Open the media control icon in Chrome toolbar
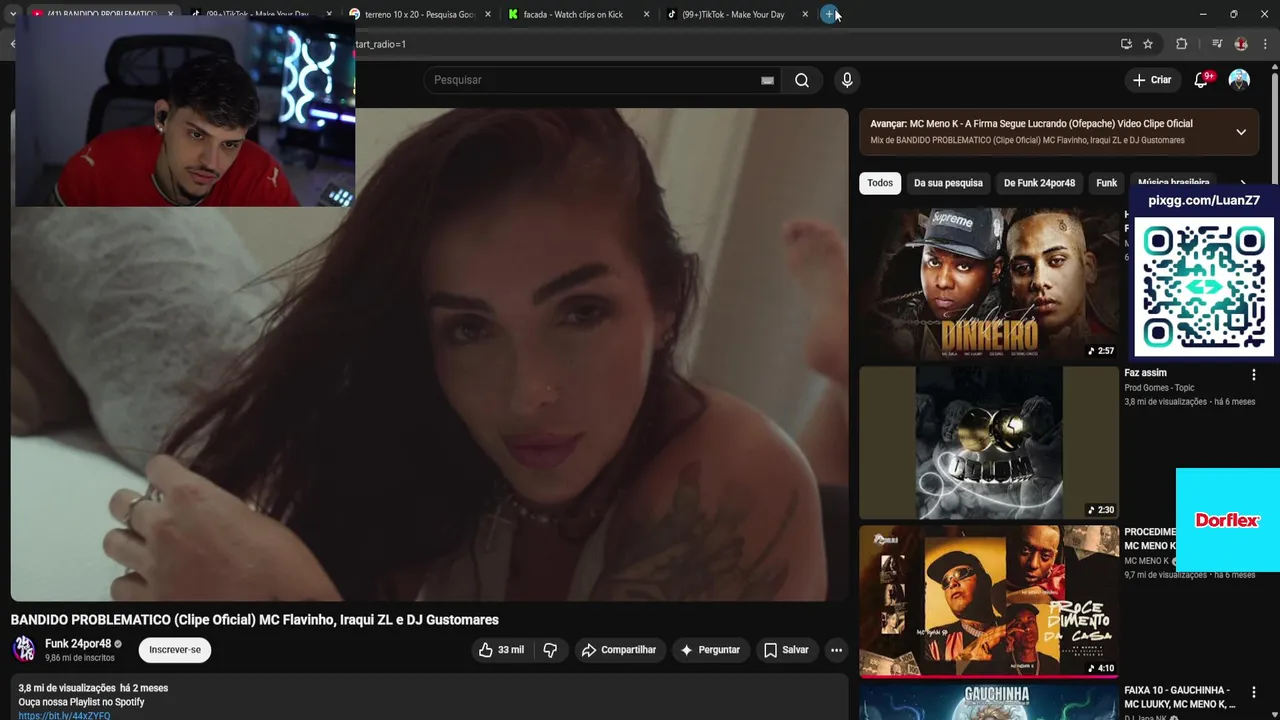The height and width of the screenshot is (720, 1280). point(1217,44)
